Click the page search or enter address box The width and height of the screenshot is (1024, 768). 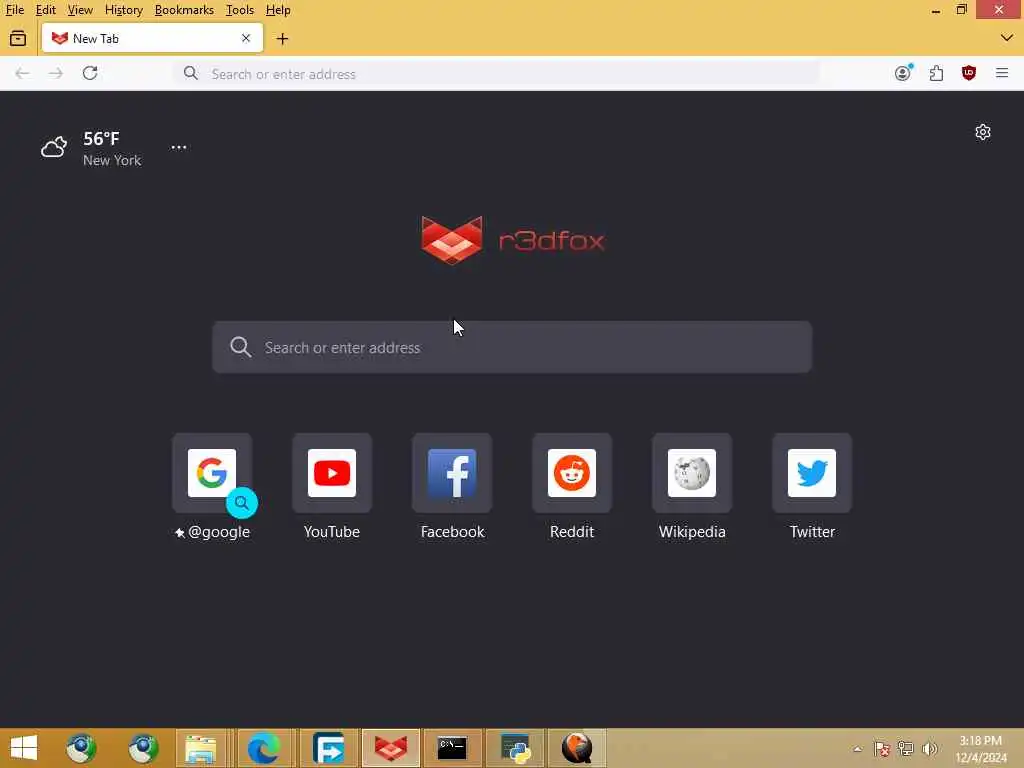pyautogui.click(x=512, y=347)
